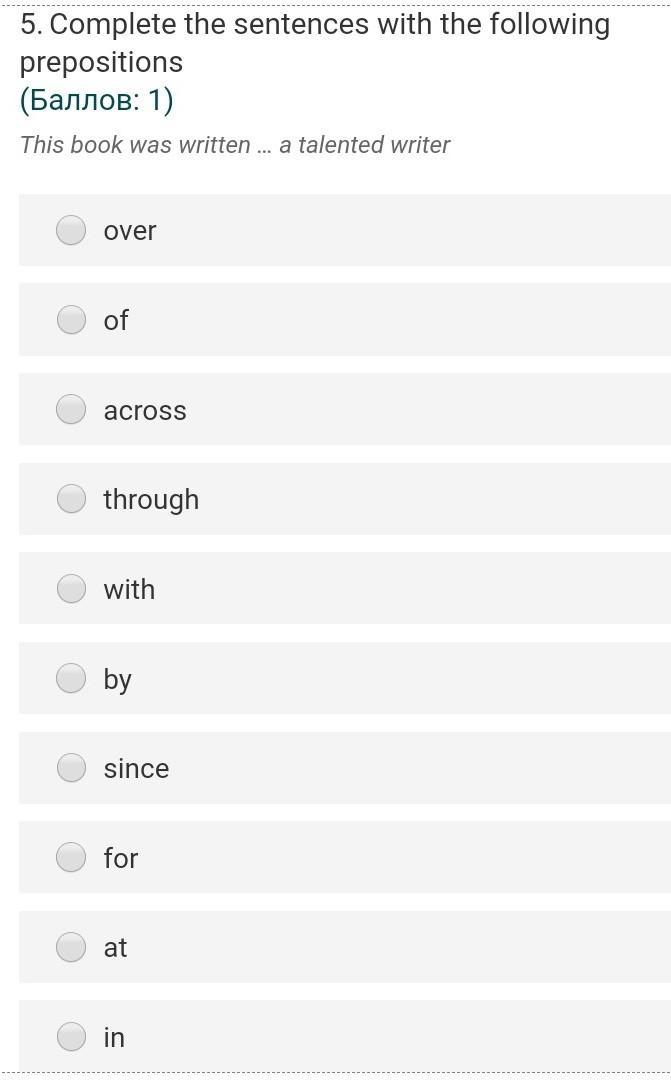Select the 'of' radio button
The image size is (671, 1083).
click(71, 320)
